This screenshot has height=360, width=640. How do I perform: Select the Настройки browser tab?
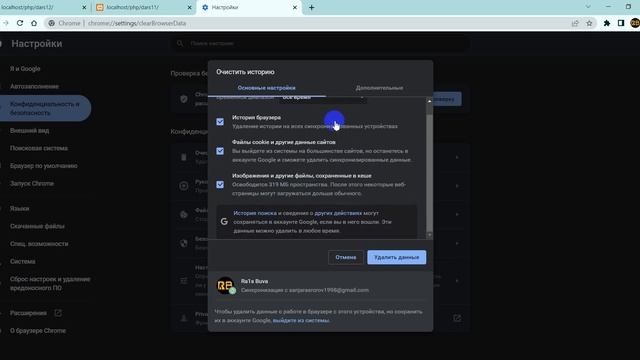(249, 7)
